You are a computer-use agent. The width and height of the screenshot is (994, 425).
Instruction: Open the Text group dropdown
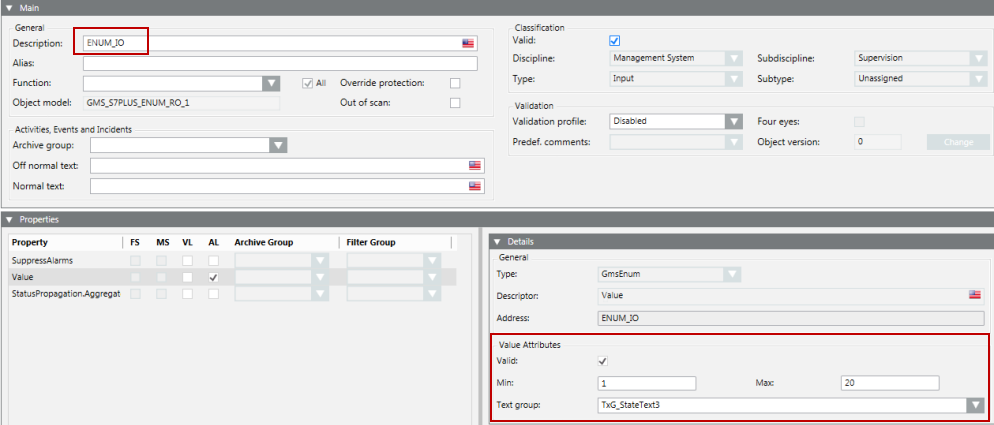pos(974,405)
